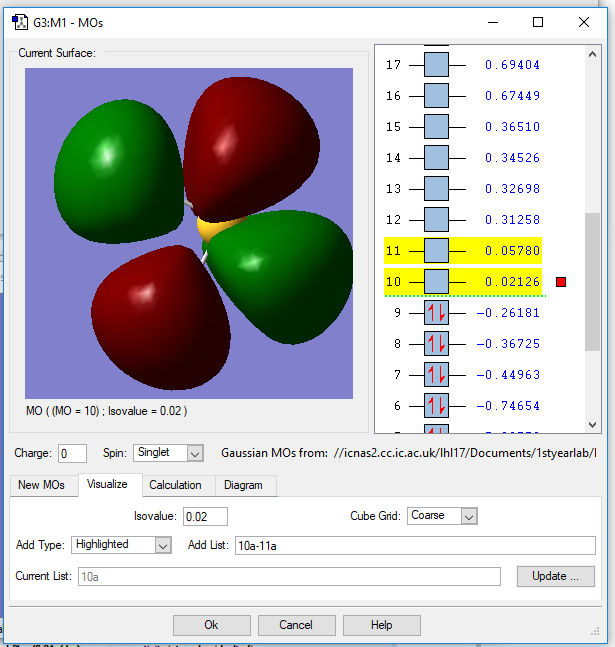Click energy value -0.26181
The image size is (615, 647).
click(508, 313)
